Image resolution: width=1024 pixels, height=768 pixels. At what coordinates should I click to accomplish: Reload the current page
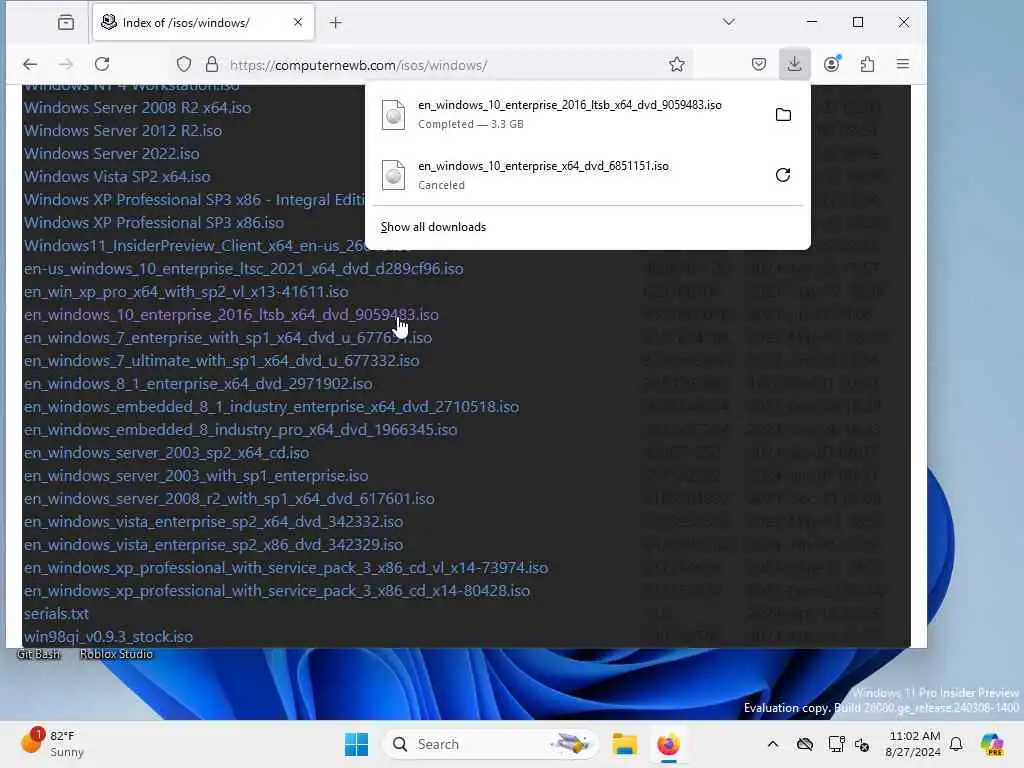(x=102, y=64)
